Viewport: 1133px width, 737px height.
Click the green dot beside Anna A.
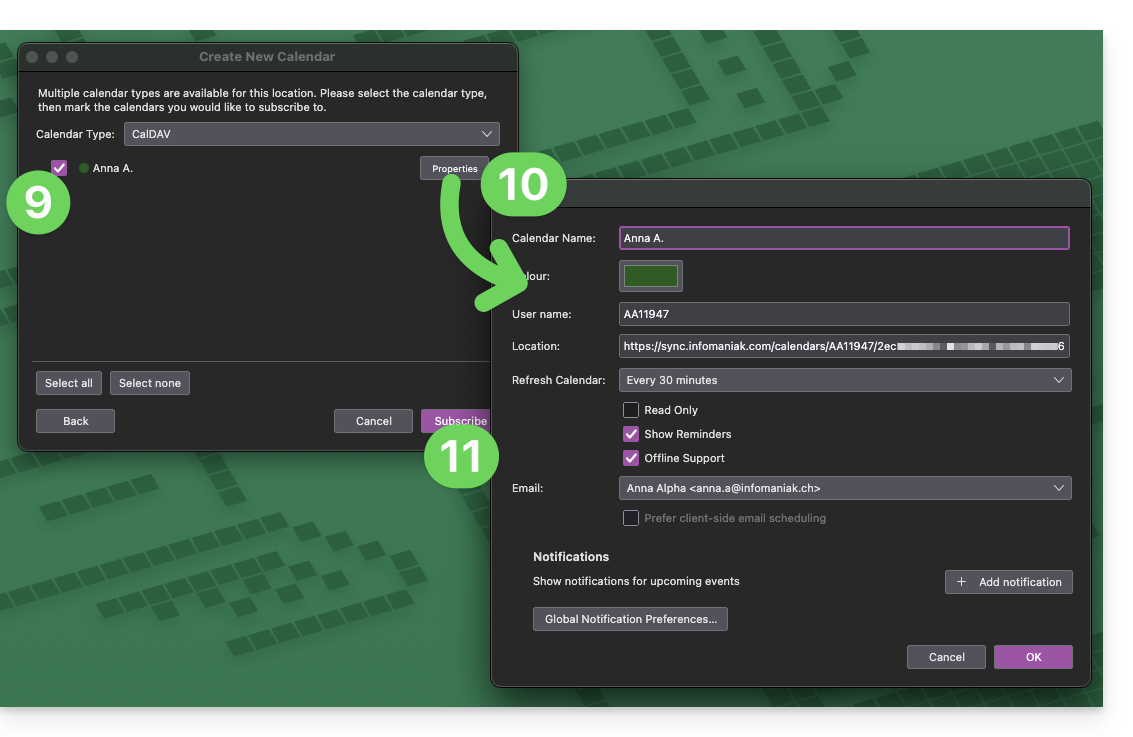click(x=84, y=169)
